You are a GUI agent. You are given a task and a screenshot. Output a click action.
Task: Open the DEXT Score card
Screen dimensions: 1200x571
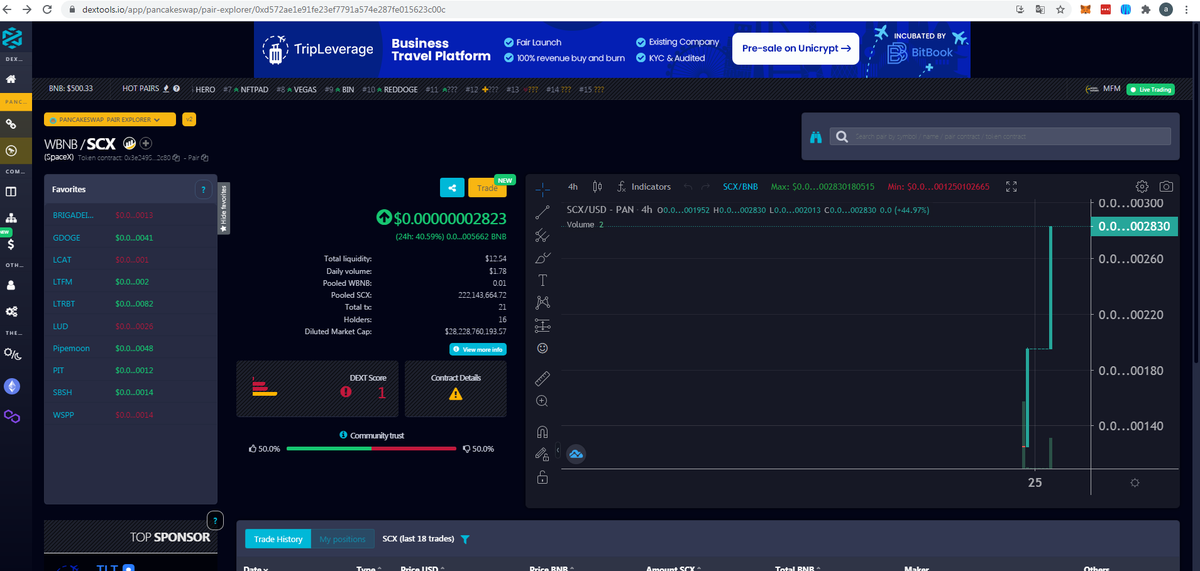[x=317, y=389]
